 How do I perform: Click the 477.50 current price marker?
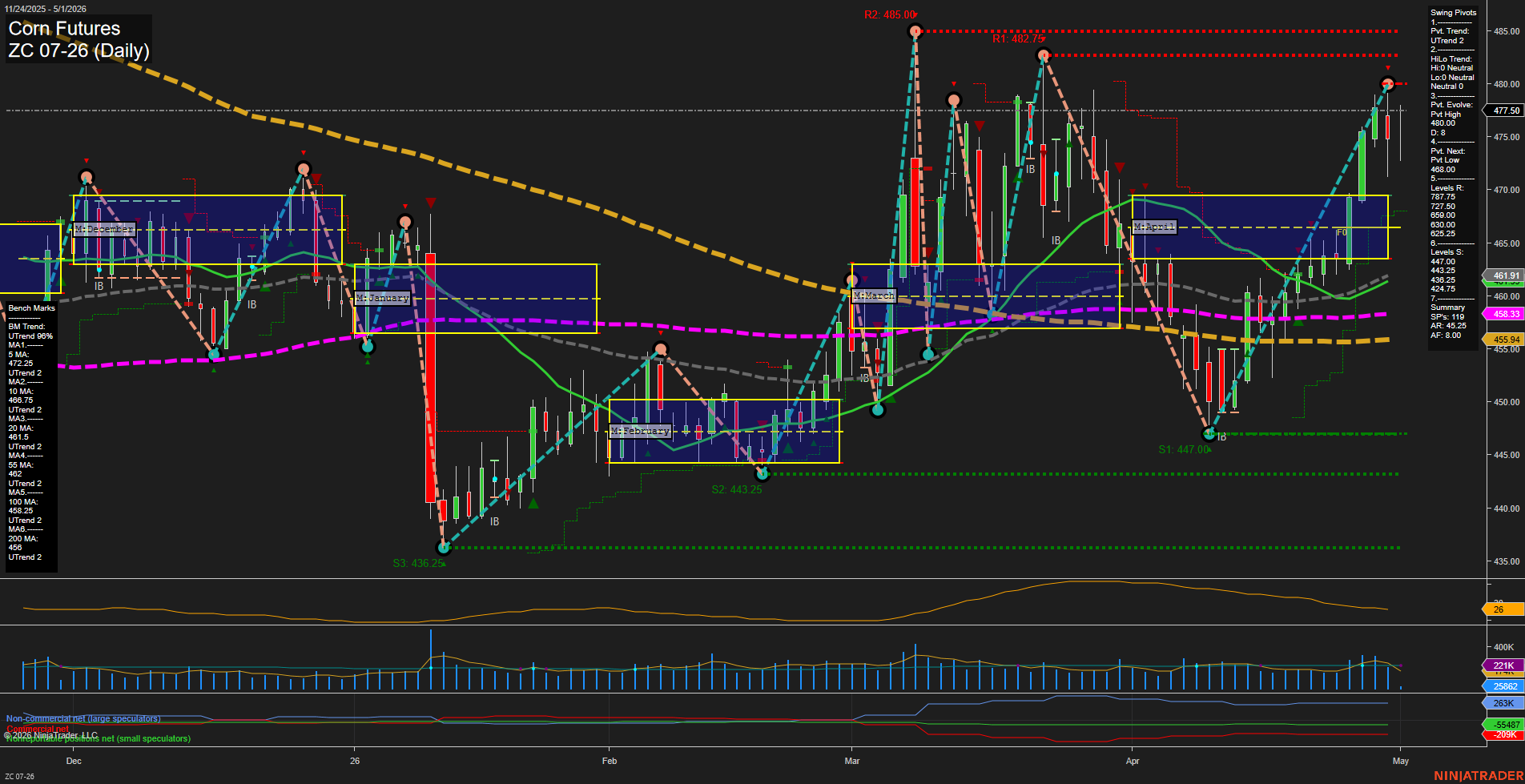[x=1506, y=111]
